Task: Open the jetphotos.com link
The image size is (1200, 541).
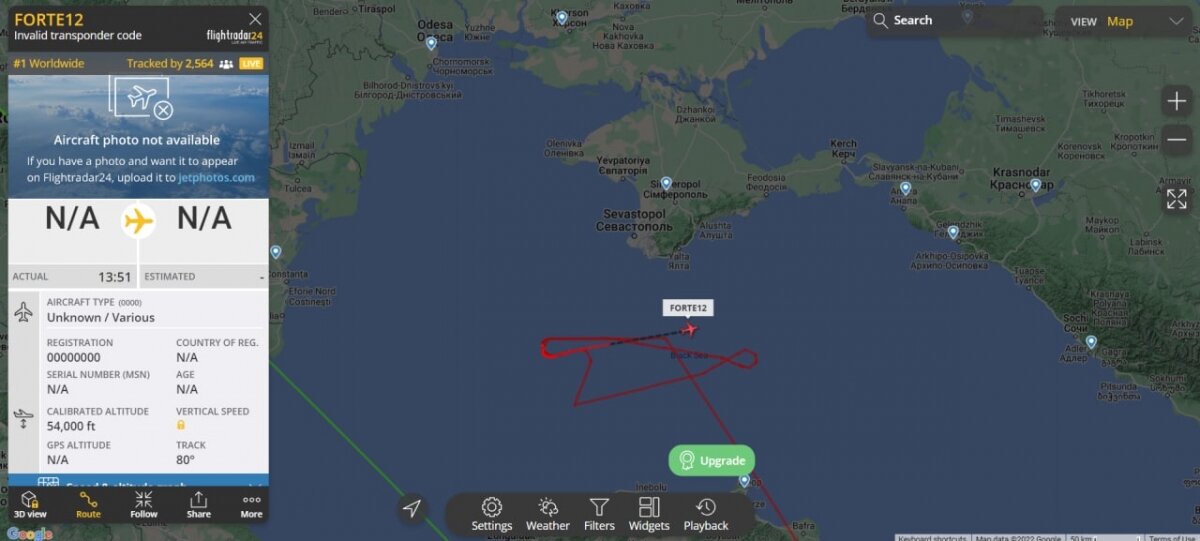Action: (216, 178)
